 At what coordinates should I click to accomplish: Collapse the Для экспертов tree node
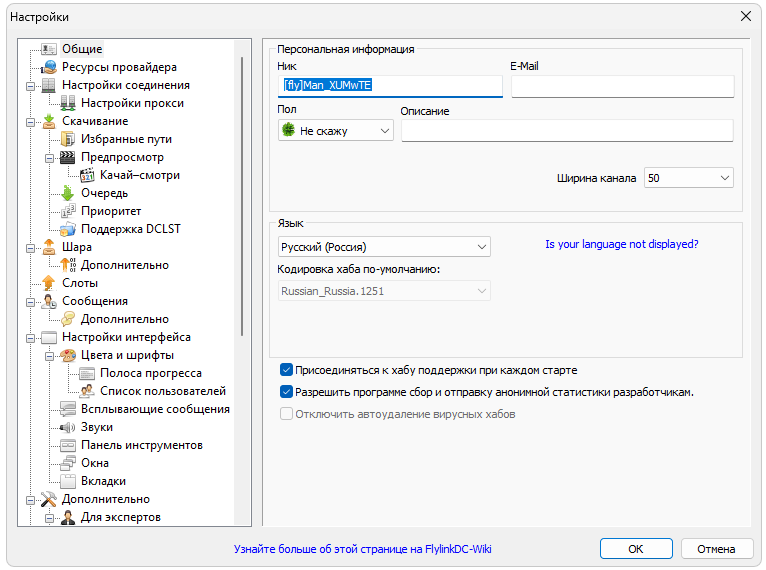49,518
